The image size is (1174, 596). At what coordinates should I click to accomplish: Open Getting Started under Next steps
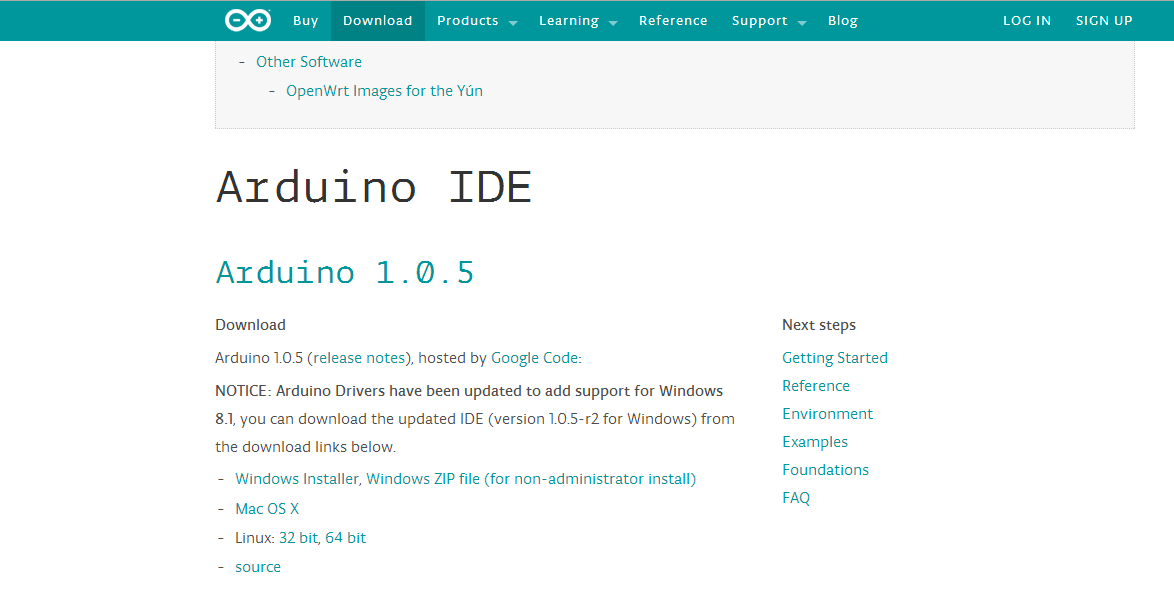[835, 358]
